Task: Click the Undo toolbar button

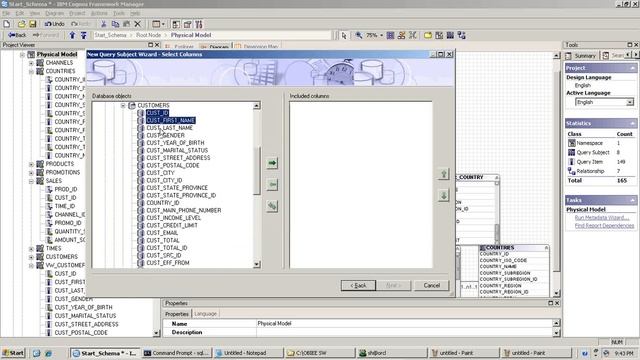Action: [55, 24]
